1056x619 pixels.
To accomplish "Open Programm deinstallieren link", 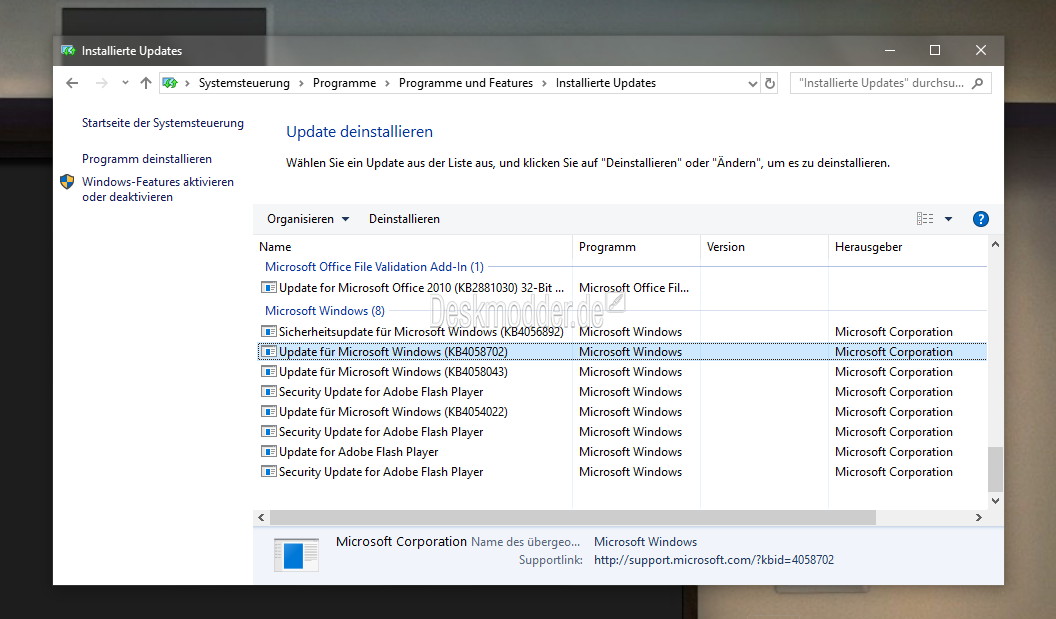I will pos(147,159).
